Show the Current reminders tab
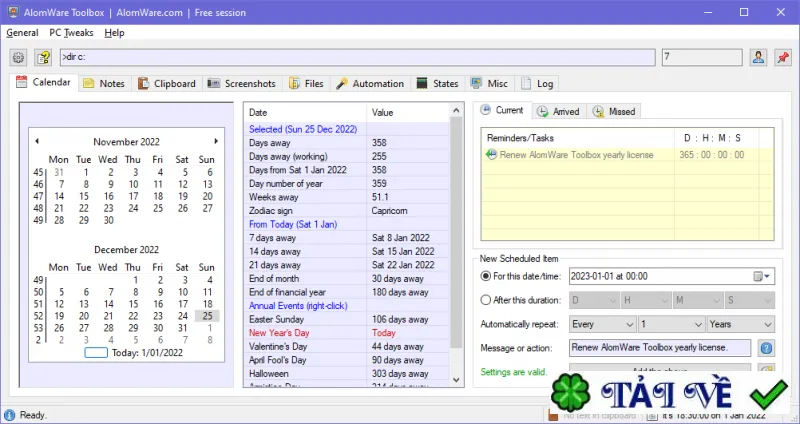The width and height of the screenshot is (800, 424). pos(503,110)
